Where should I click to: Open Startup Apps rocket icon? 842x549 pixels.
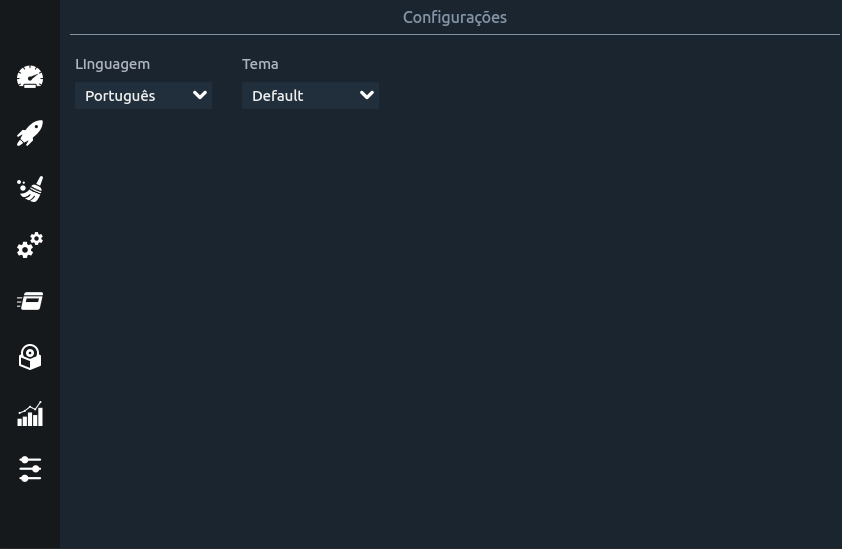click(x=30, y=133)
